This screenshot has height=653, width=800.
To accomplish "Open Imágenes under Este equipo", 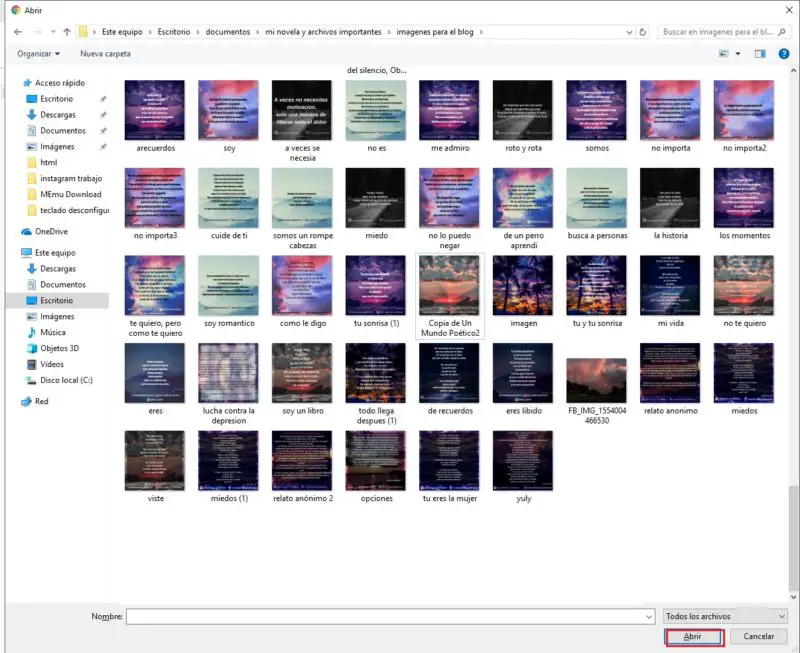I will click(57, 316).
